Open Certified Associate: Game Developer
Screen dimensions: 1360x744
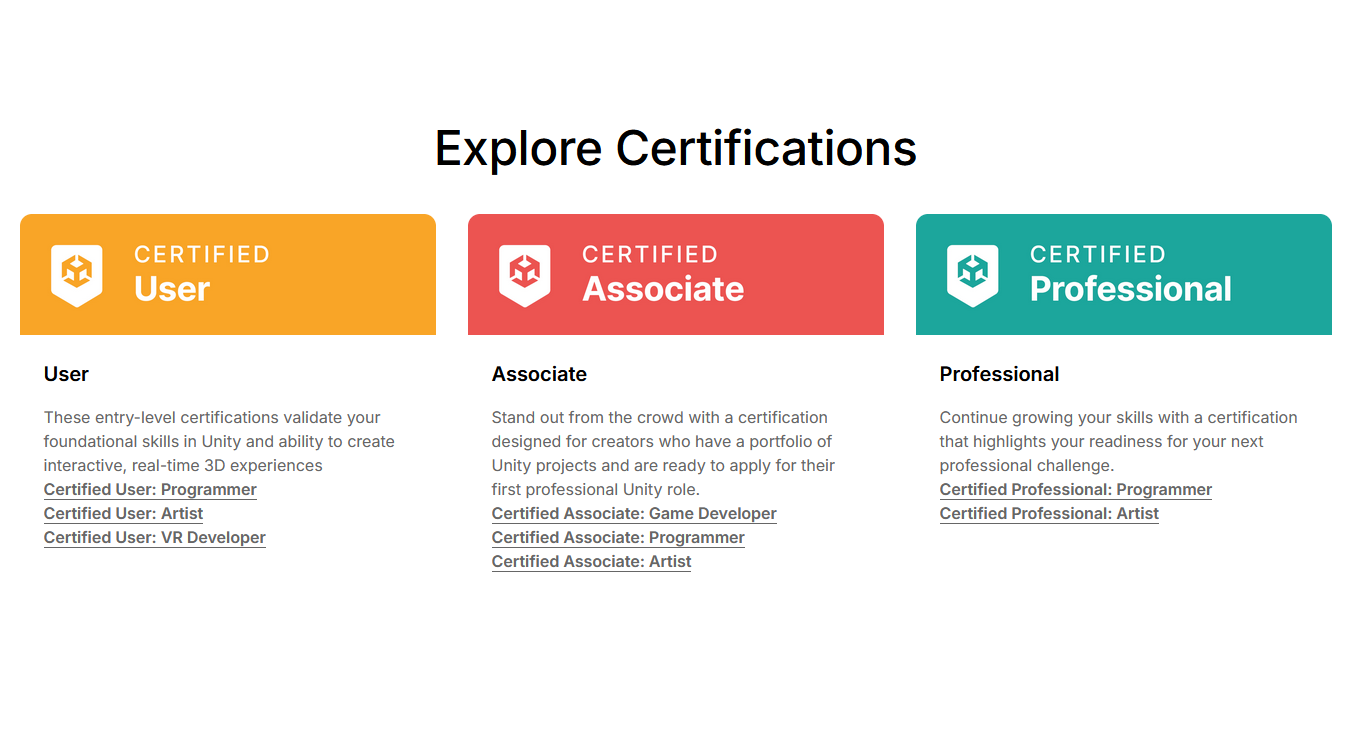click(634, 513)
